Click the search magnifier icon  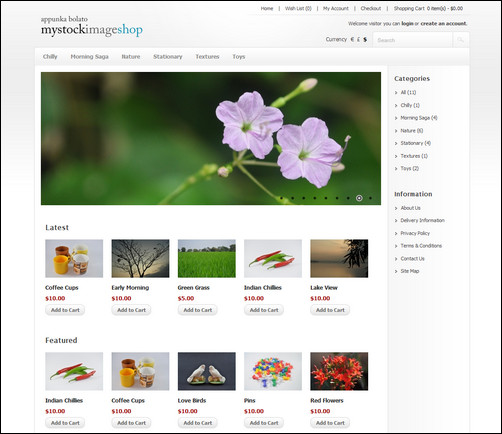pyautogui.click(x=461, y=40)
